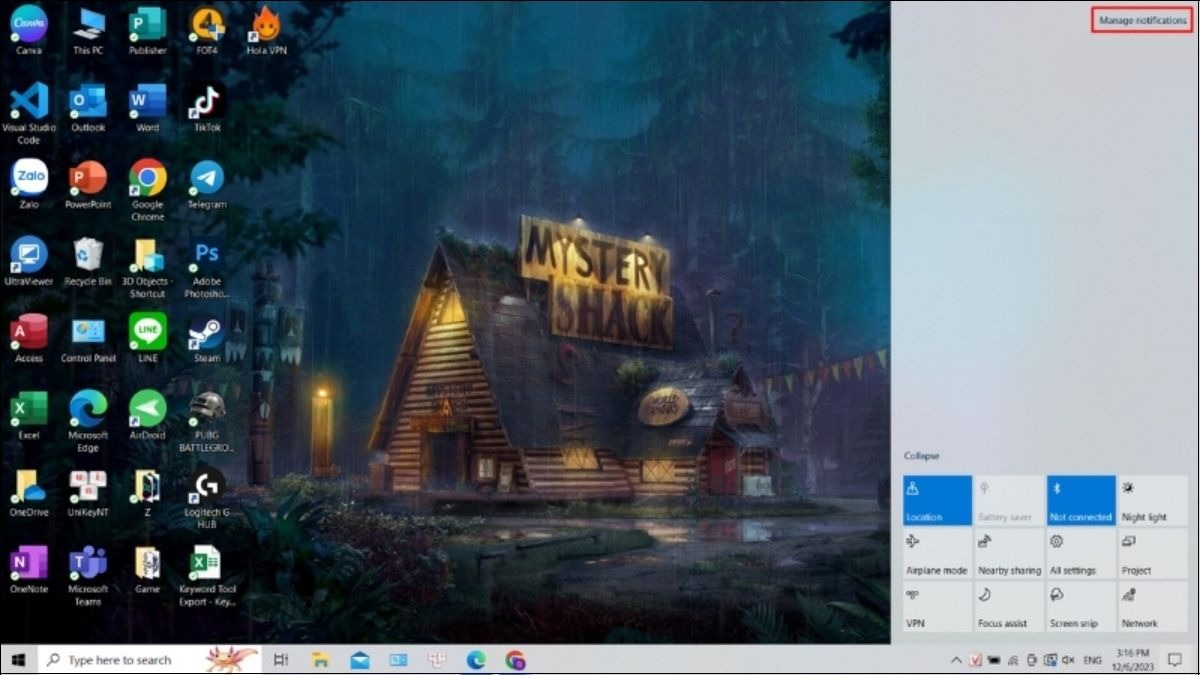
Task: Focus the taskbar search box
Action: [x=149, y=660]
